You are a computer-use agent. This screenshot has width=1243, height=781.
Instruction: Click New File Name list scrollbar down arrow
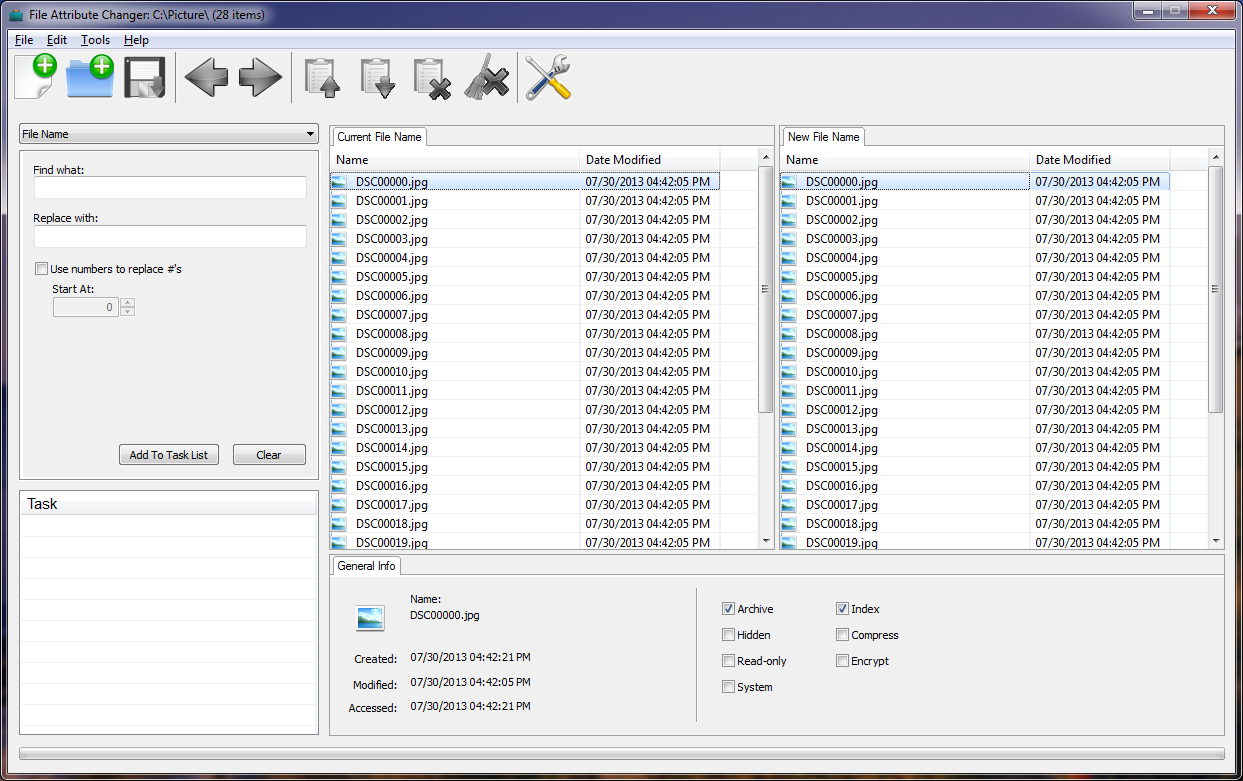pyautogui.click(x=1216, y=541)
